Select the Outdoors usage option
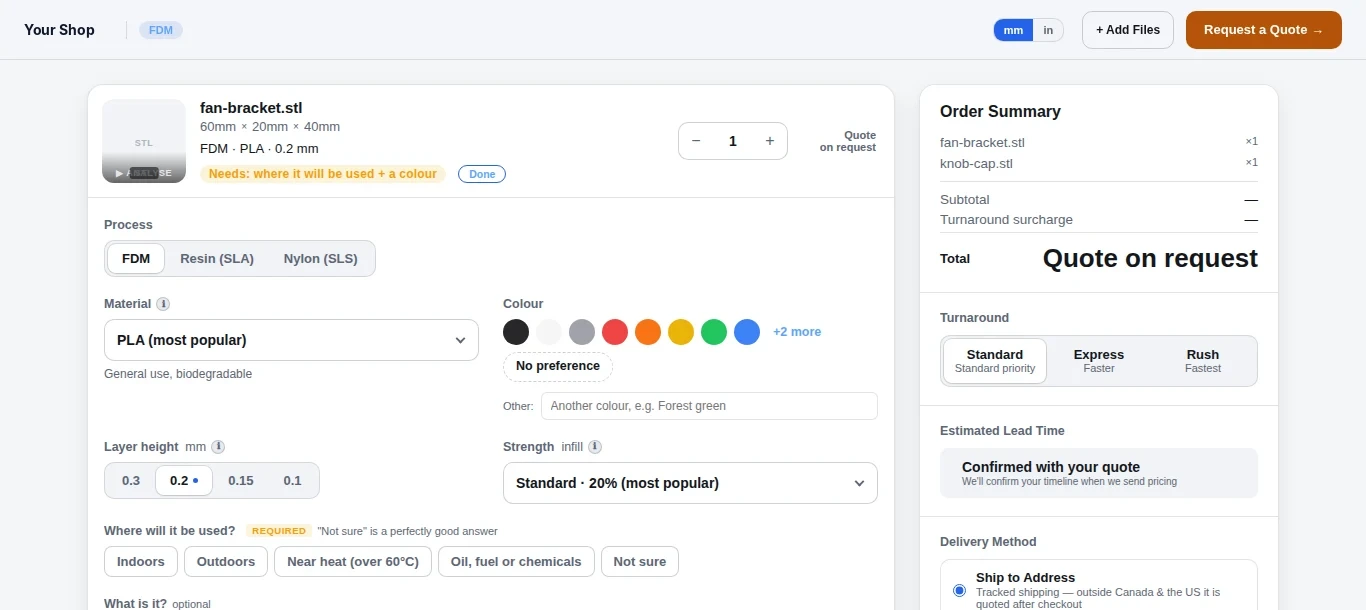This screenshot has width=1366, height=610. tap(226, 562)
